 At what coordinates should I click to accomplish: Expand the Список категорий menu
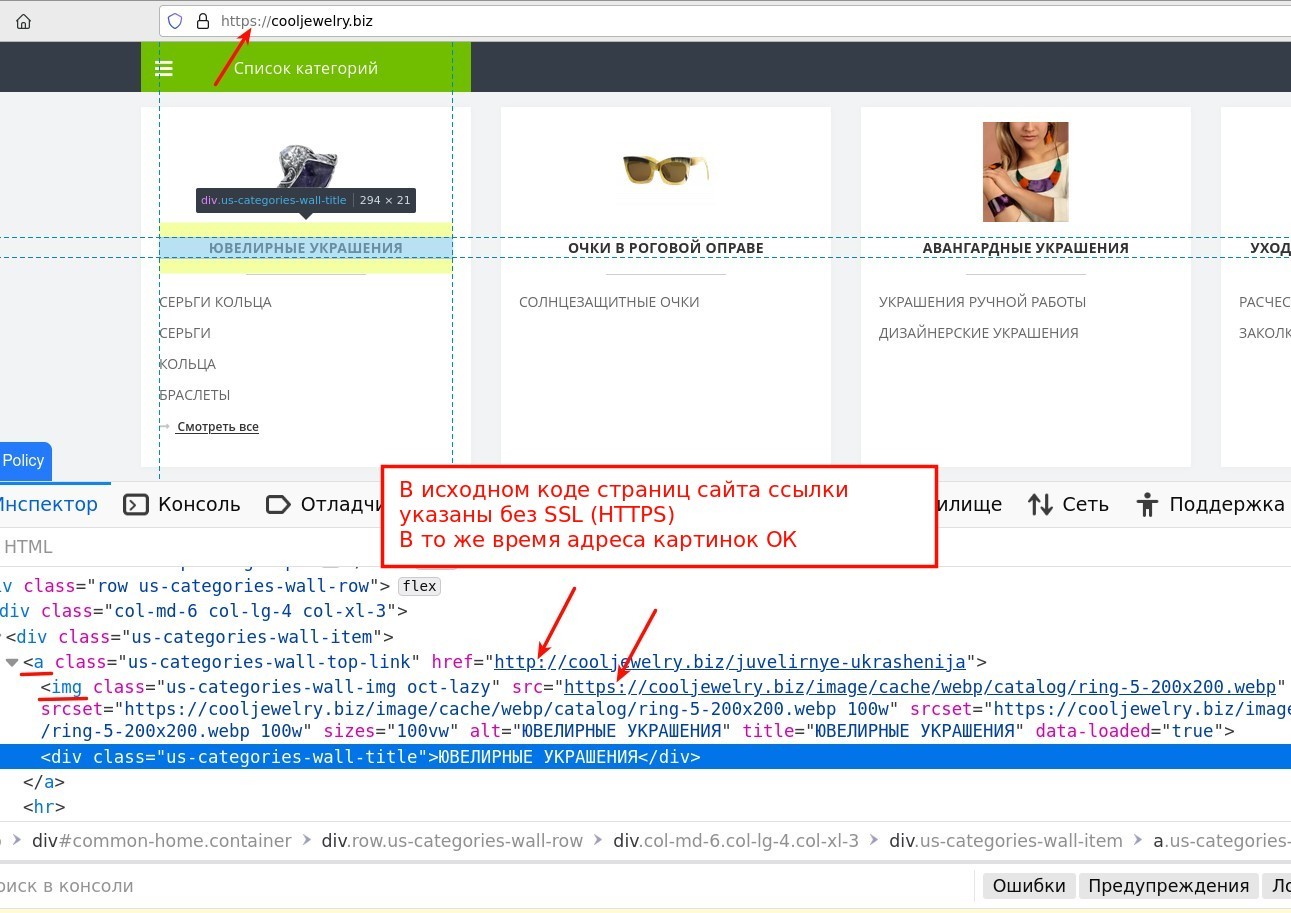(305, 68)
